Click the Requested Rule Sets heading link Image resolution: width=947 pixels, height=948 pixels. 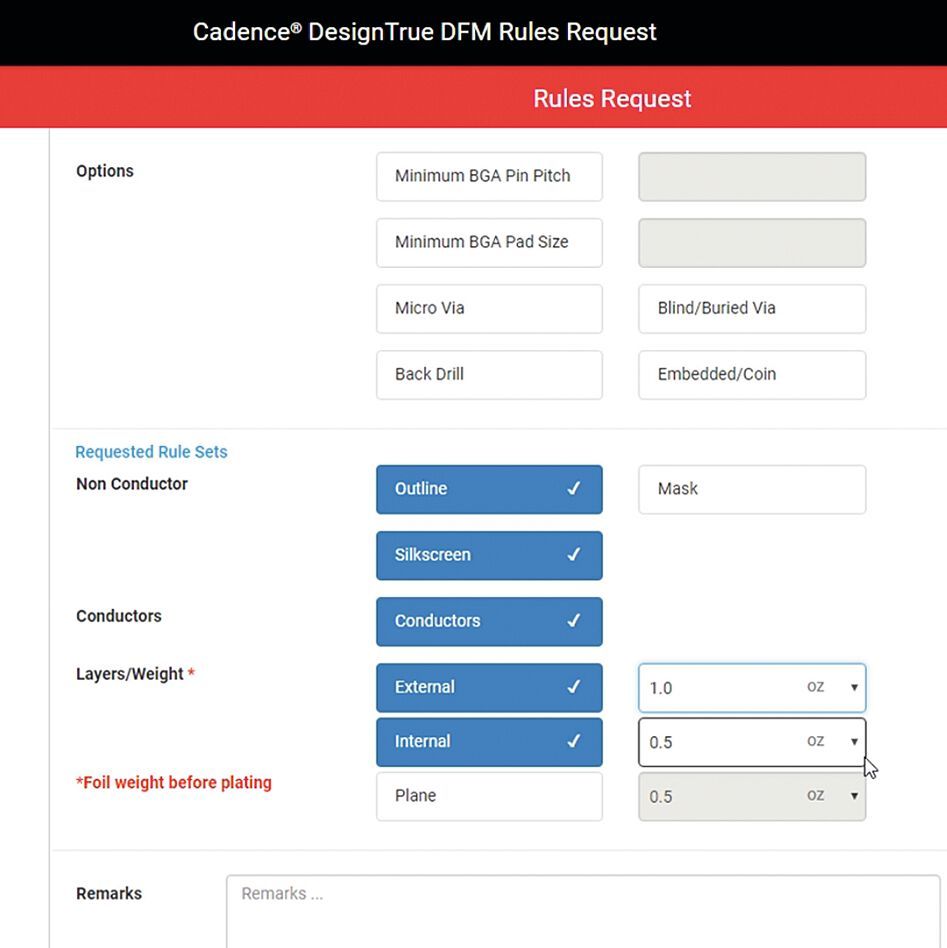(x=151, y=452)
